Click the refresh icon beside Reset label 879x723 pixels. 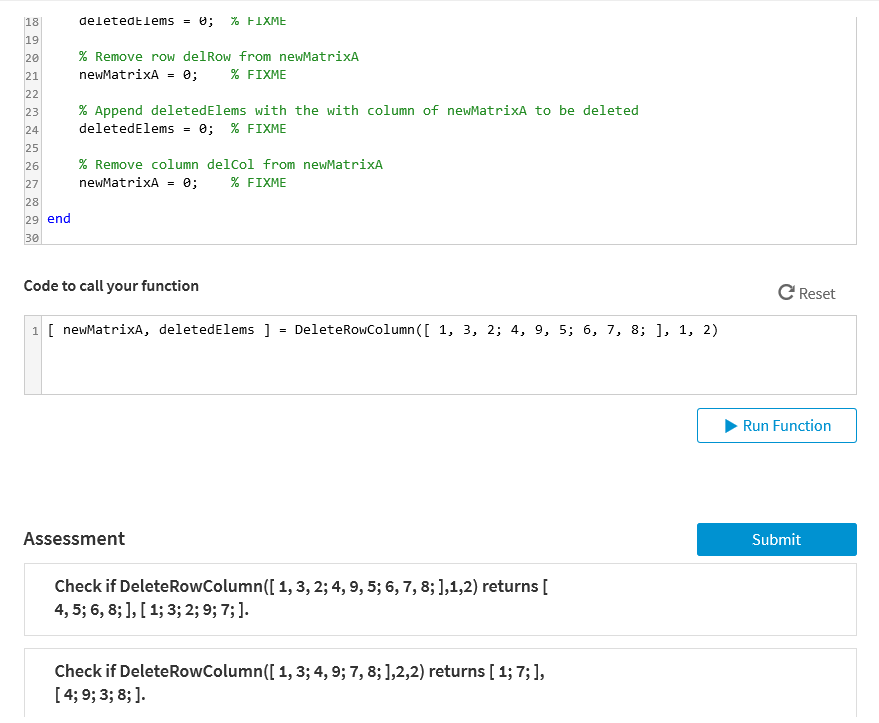point(789,293)
